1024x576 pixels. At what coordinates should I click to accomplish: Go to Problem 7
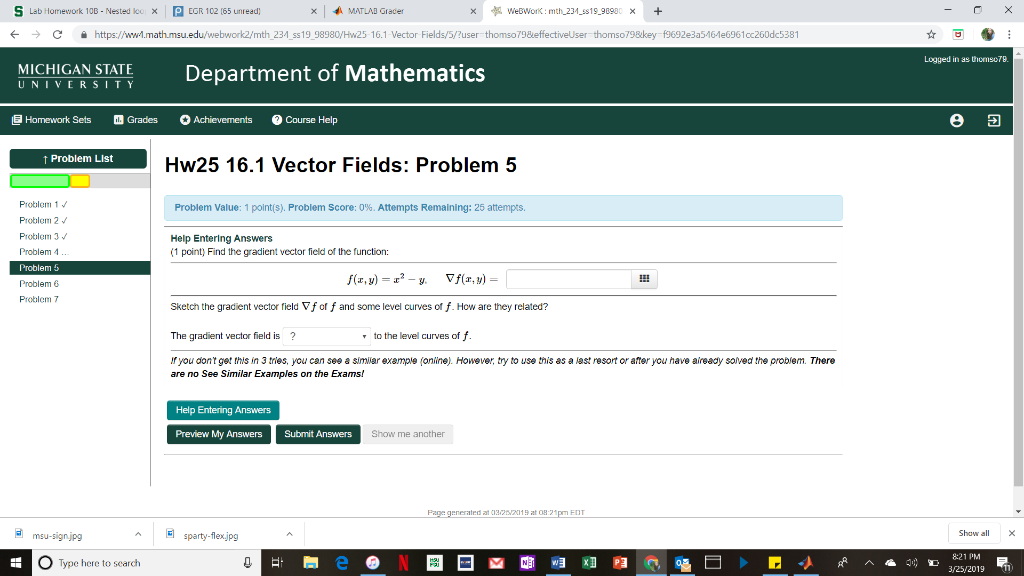pos(39,300)
